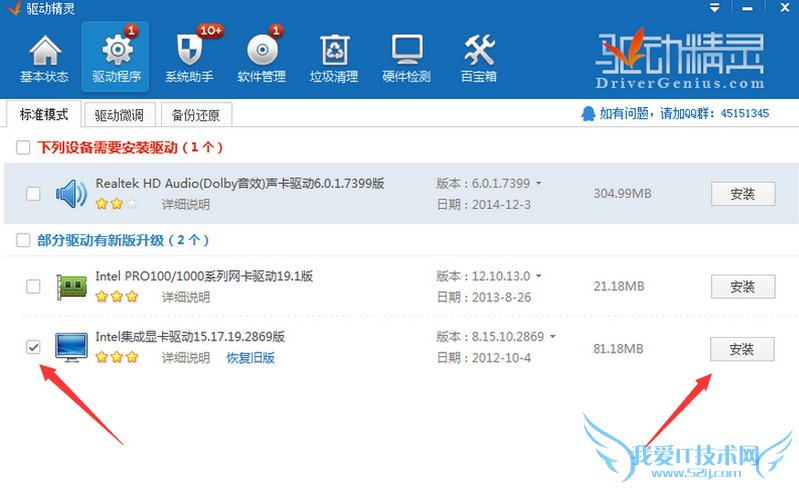799x488 pixels.
Task: Check the Realtek HD Audio driver checkbox
Action: 33,194
